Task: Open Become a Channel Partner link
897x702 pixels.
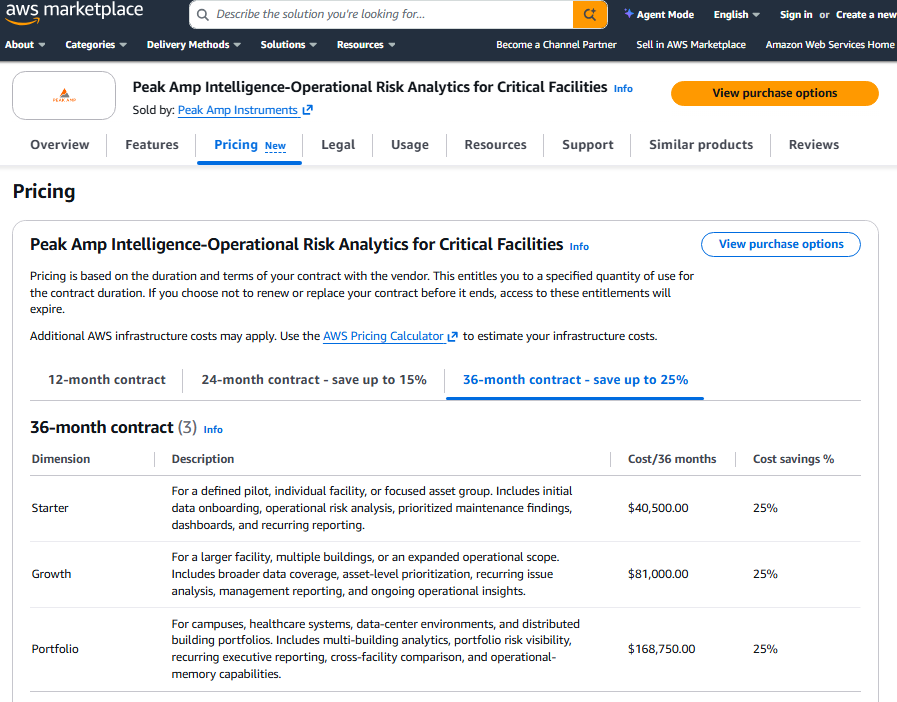Action: (x=556, y=45)
